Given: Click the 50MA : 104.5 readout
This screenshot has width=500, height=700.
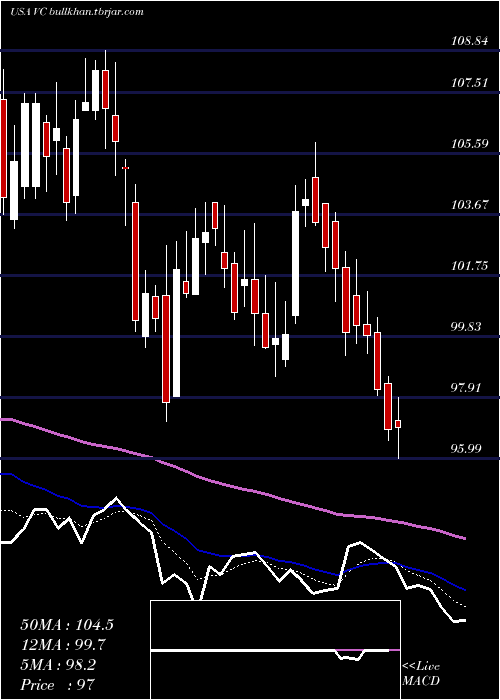Looking at the screenshot, I should (67, 625).
